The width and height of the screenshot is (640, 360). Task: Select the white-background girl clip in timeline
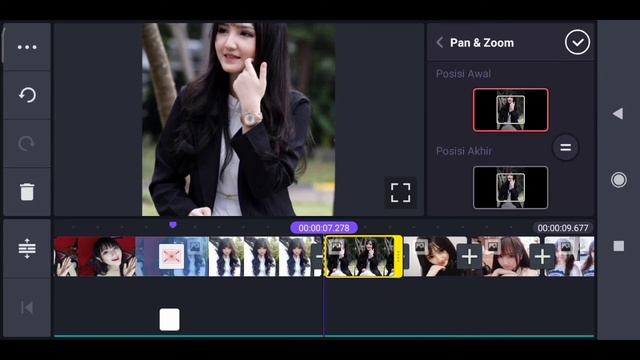tap(261, 257)
